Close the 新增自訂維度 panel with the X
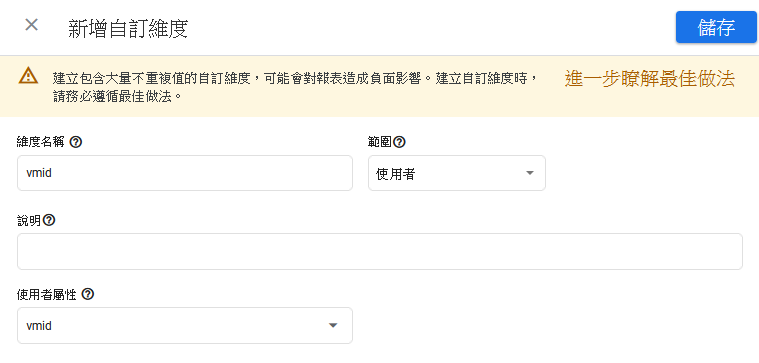 point(31,25)
